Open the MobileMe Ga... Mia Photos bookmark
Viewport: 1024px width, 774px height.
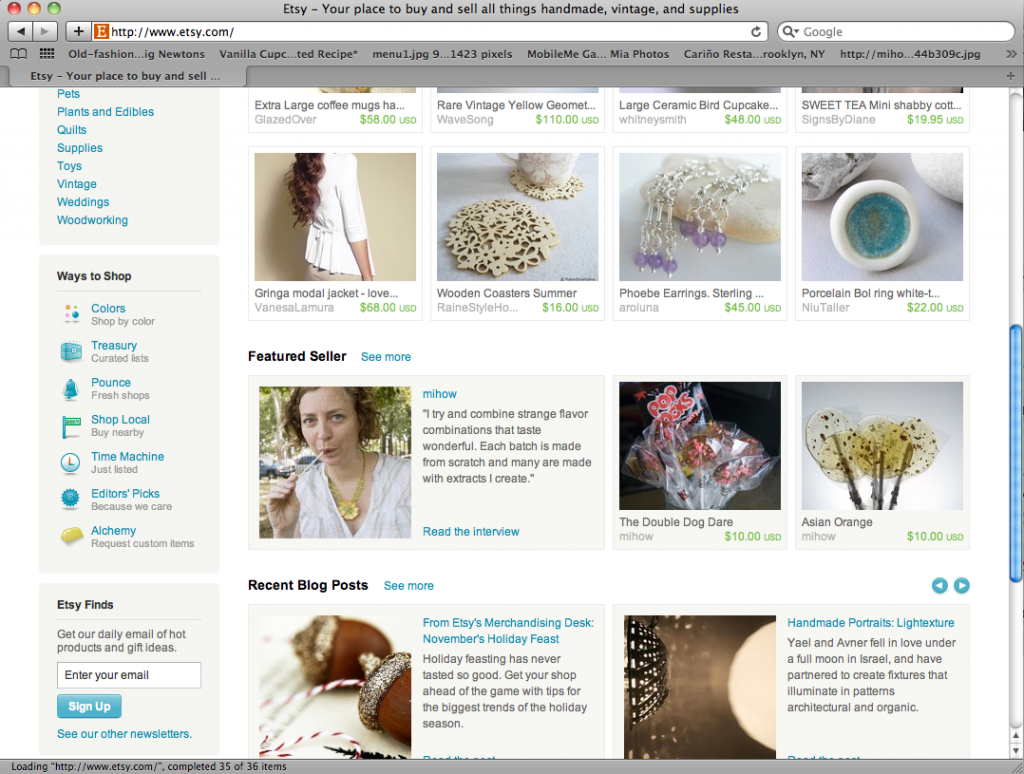coord(598,54)
